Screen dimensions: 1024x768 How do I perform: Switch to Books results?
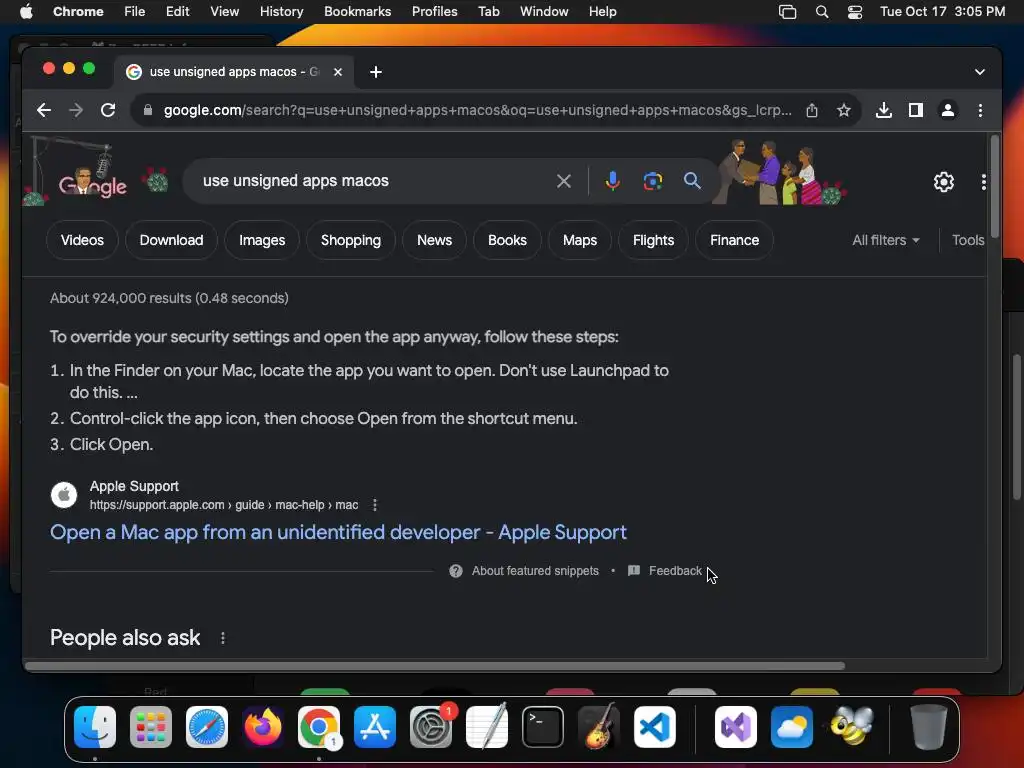(x=507, y=240)
